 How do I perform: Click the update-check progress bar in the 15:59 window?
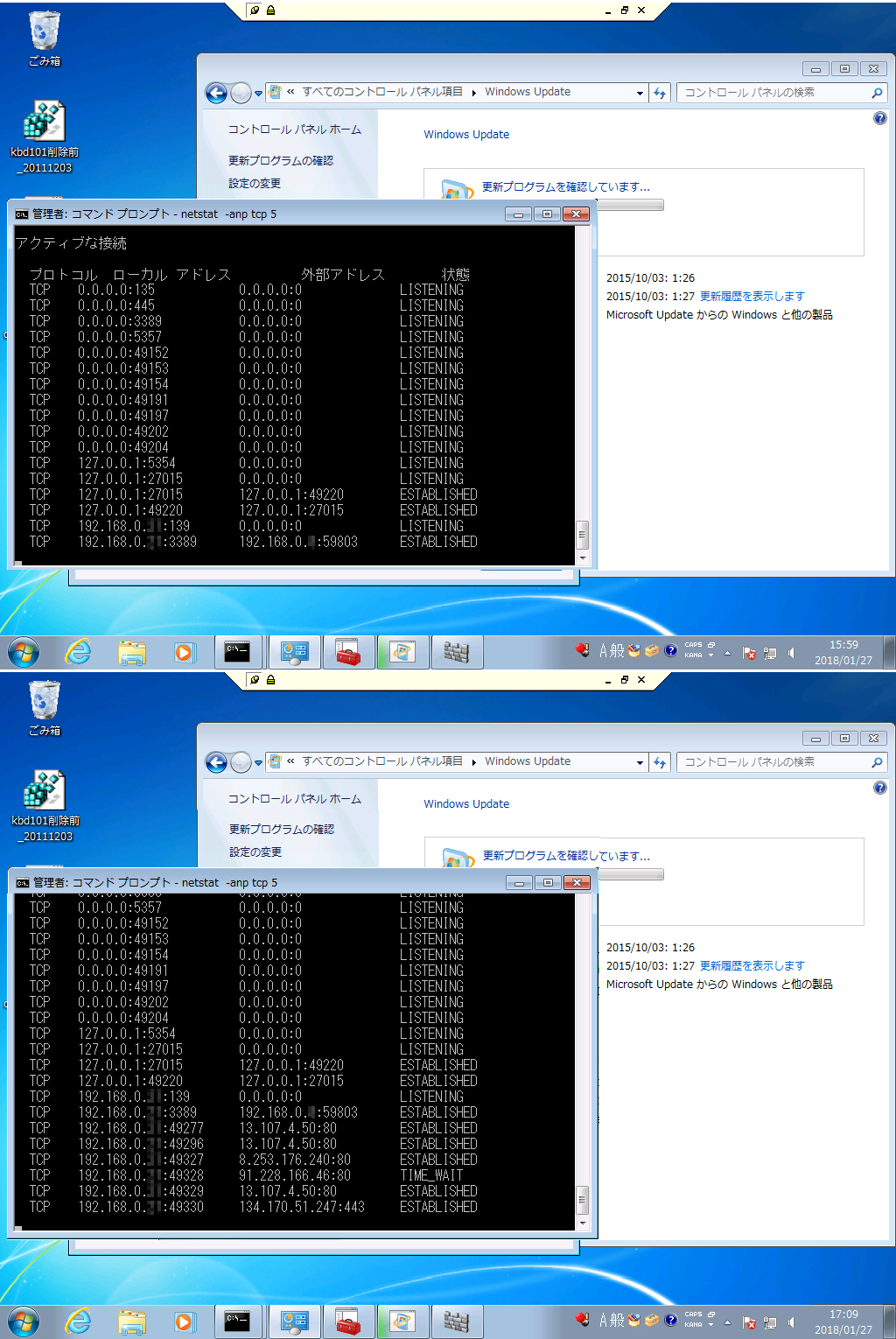point(629,205)
